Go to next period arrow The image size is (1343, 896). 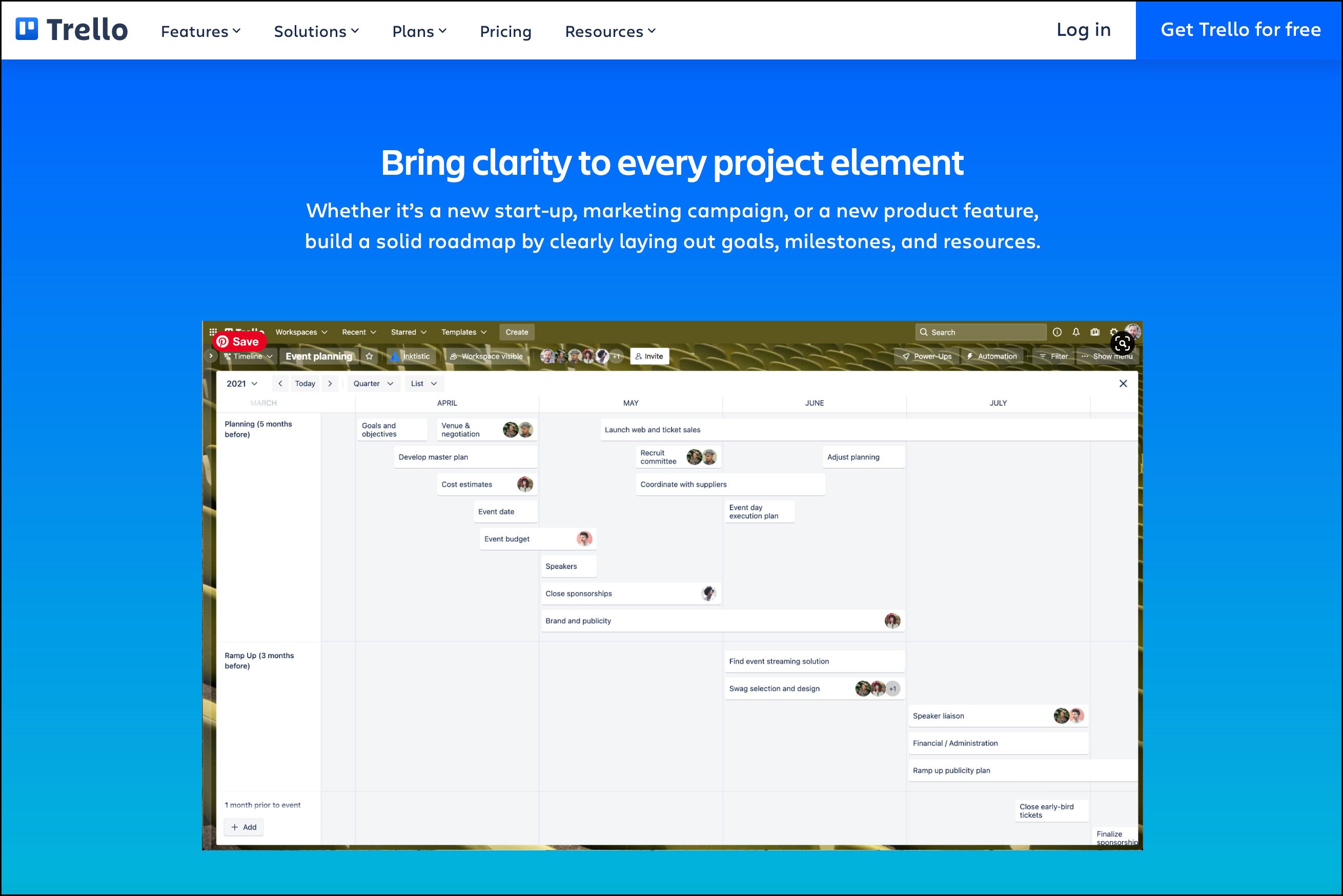[x=330, y=383]
